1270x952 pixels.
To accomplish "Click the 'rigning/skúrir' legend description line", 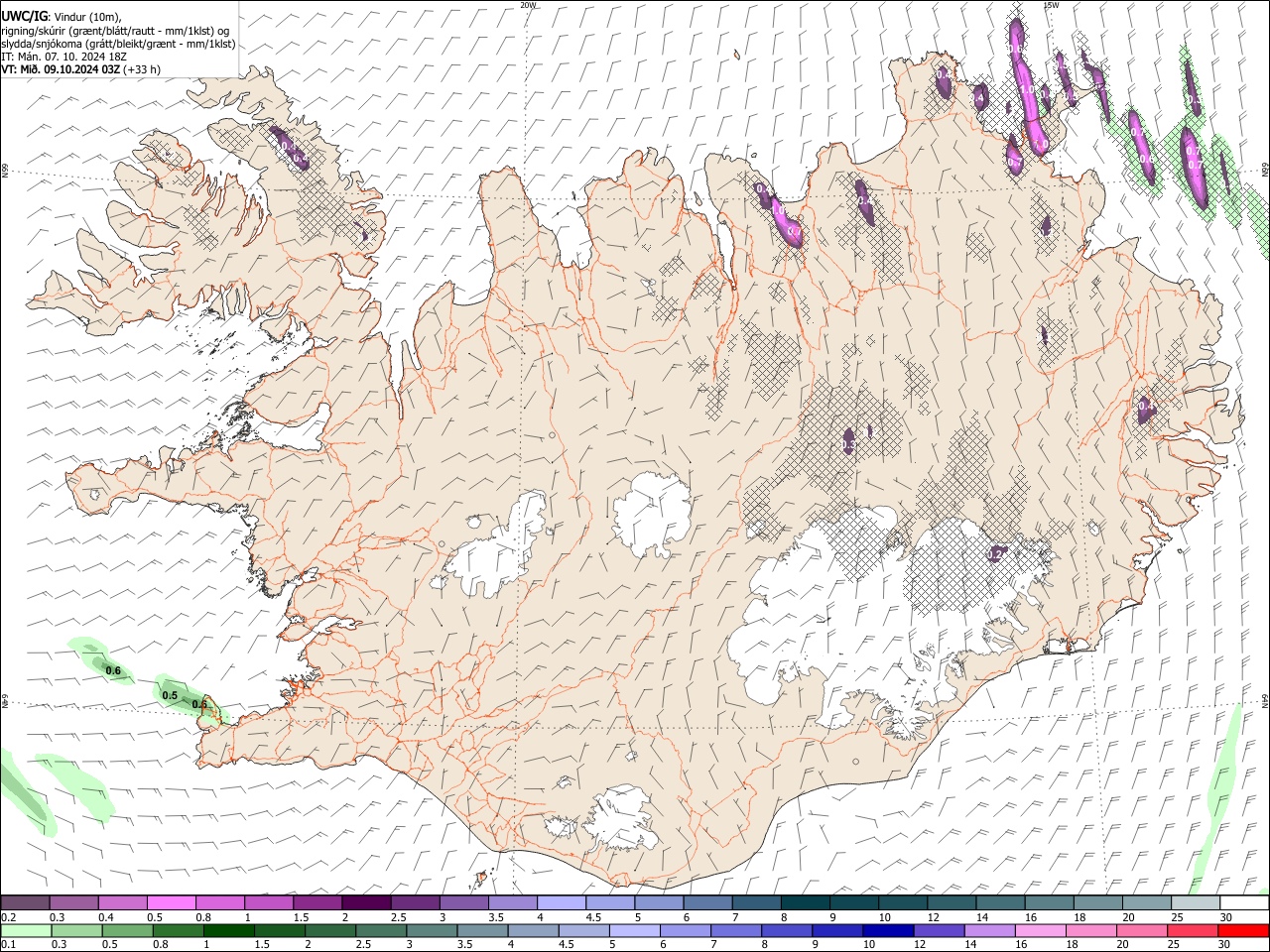I will click(115, 31).
